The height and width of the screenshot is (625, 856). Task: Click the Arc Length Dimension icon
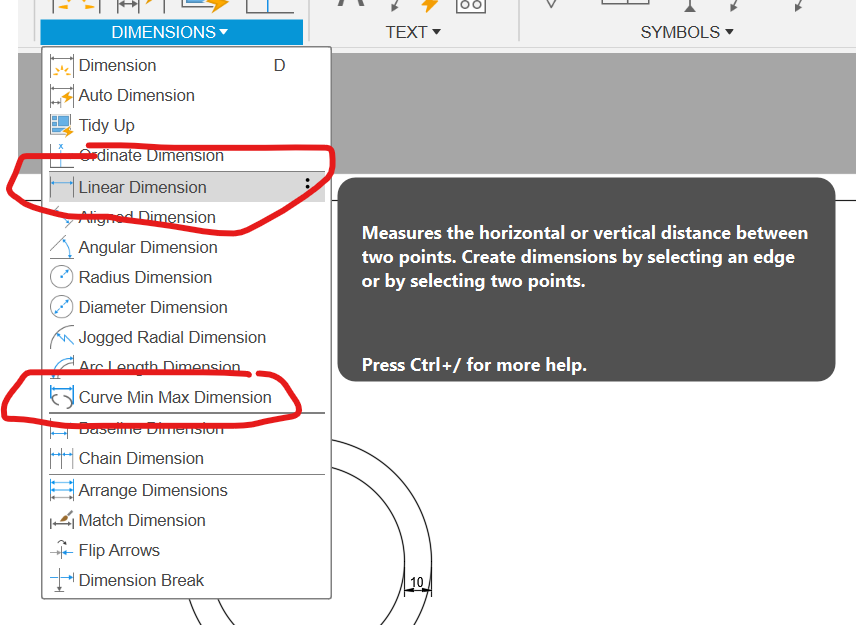click(x=61, y=367)
